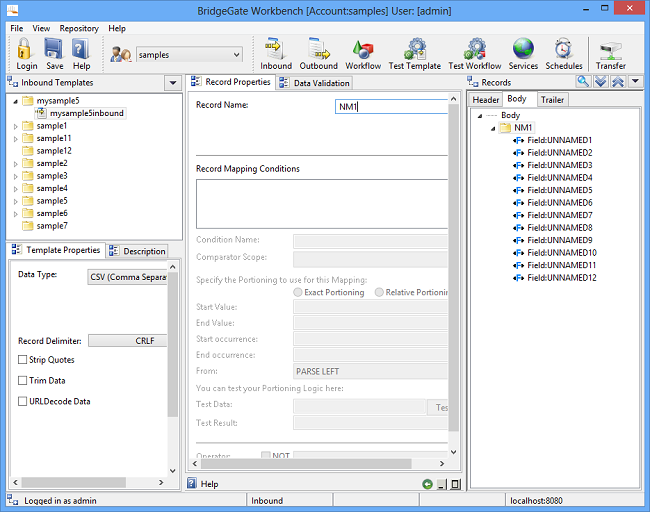Switch to the Header tab in Records
The image size is (650, 512).
(x=485, y=100)
